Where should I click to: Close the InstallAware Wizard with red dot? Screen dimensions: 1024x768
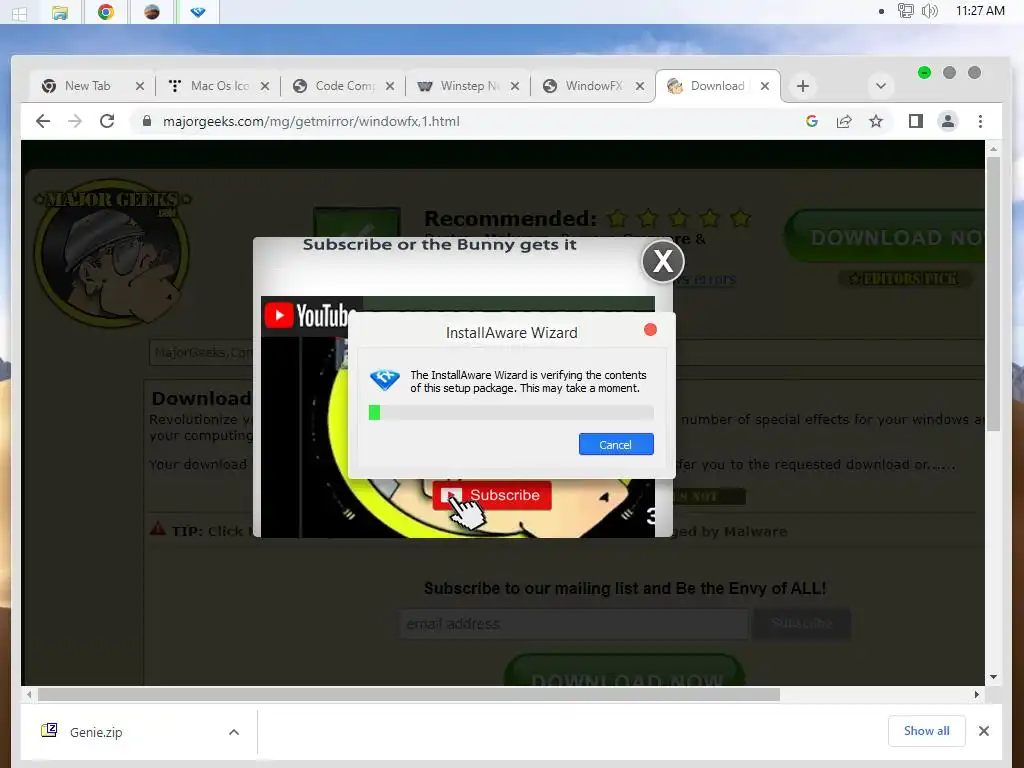(x=650, y=330)
